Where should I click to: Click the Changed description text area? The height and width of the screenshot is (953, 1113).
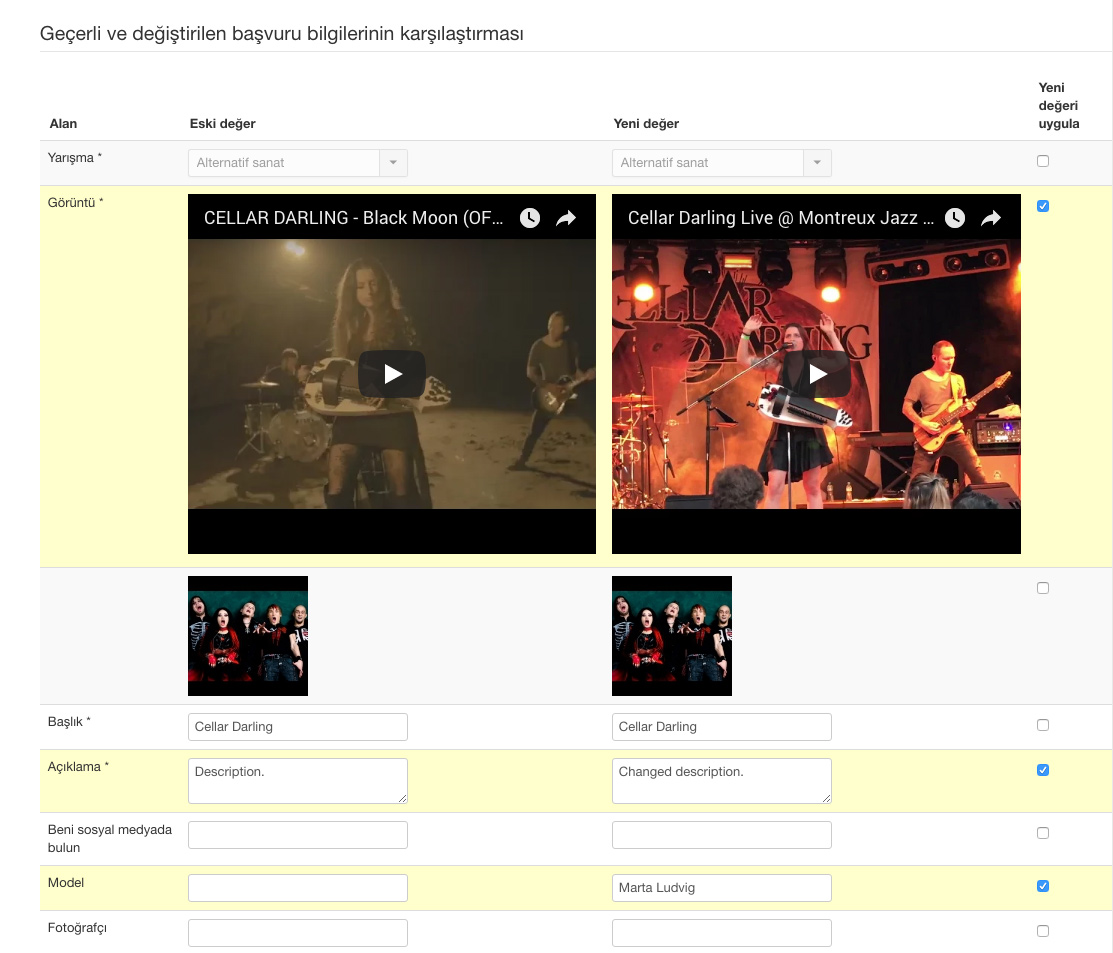[x=721, y=780]
